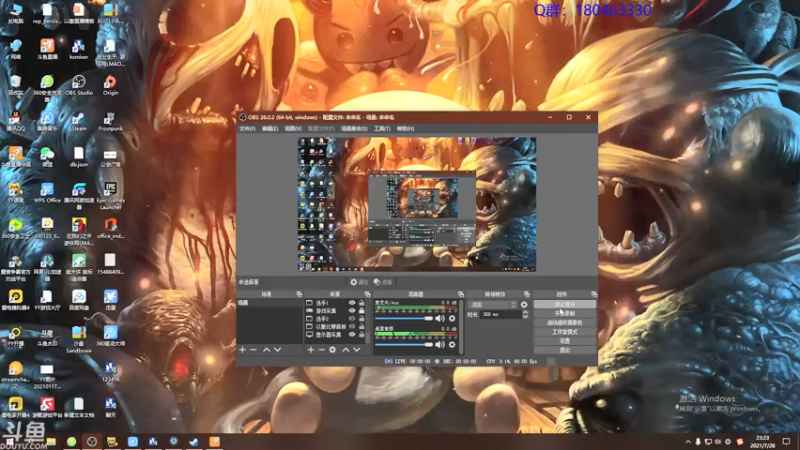Open 视图(V) menu in OBS

tap(293, 129)
